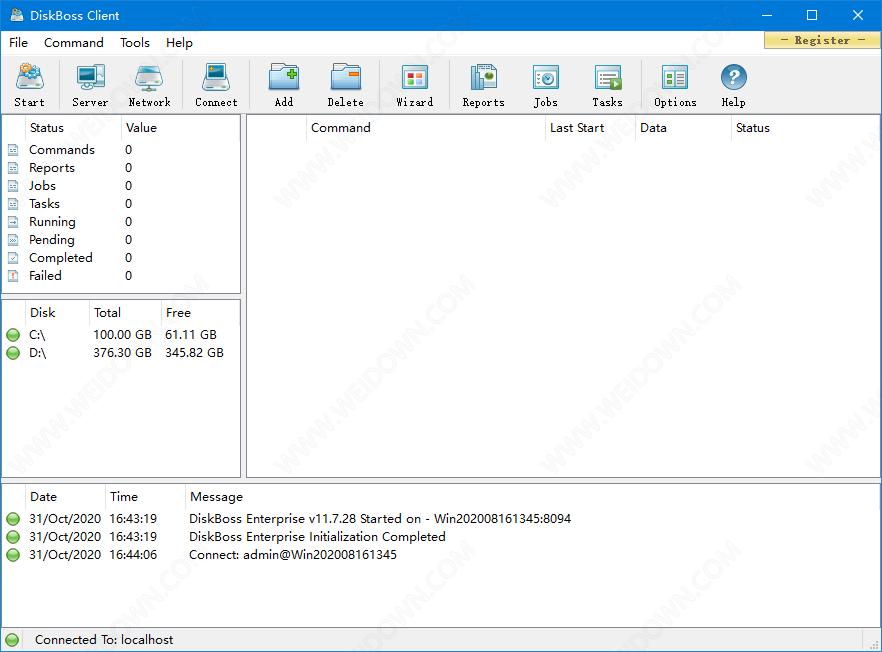The height and width of the screenshot is (652, 882).
Task: Click the icon beside Pending status row
Action: pos(13,240)
